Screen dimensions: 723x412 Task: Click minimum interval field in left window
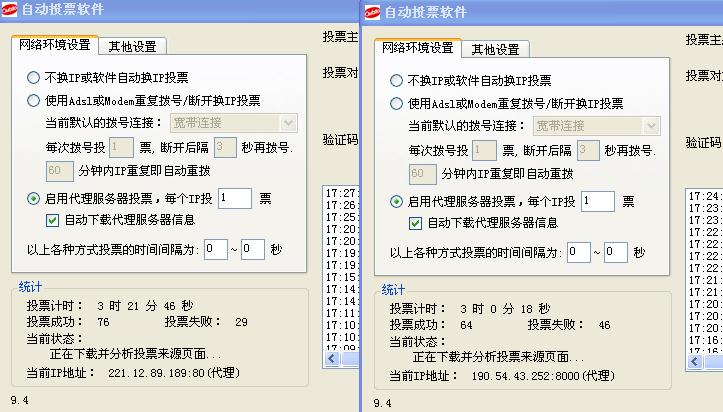[x=216, y=249]
